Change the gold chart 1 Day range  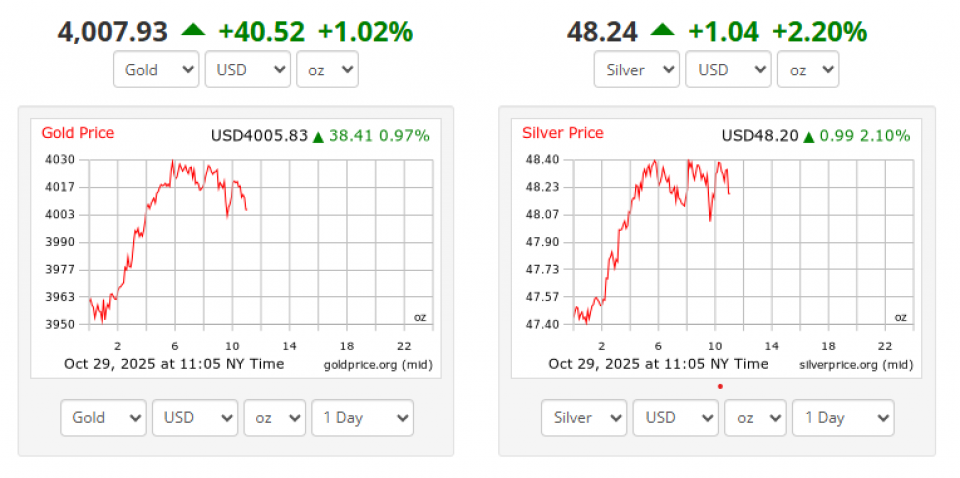point(362,418)
